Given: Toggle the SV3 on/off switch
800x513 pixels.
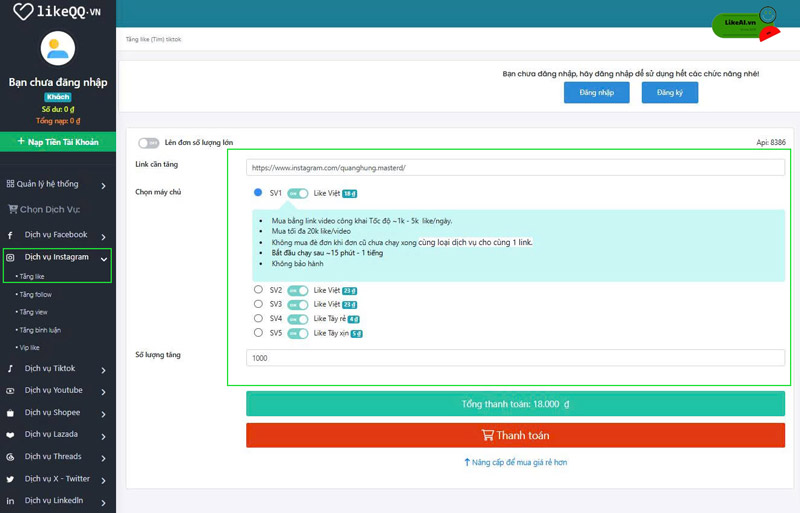Looking at the screenshot, I should (x=298, y=305).
